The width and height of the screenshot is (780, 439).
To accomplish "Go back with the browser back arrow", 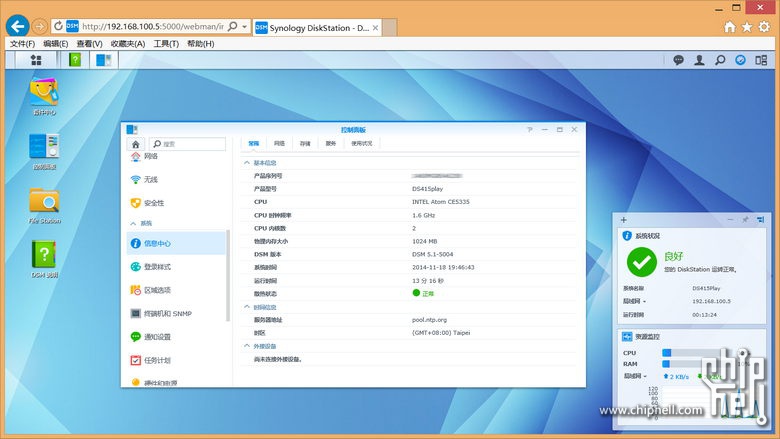I will tap(17, 26).
